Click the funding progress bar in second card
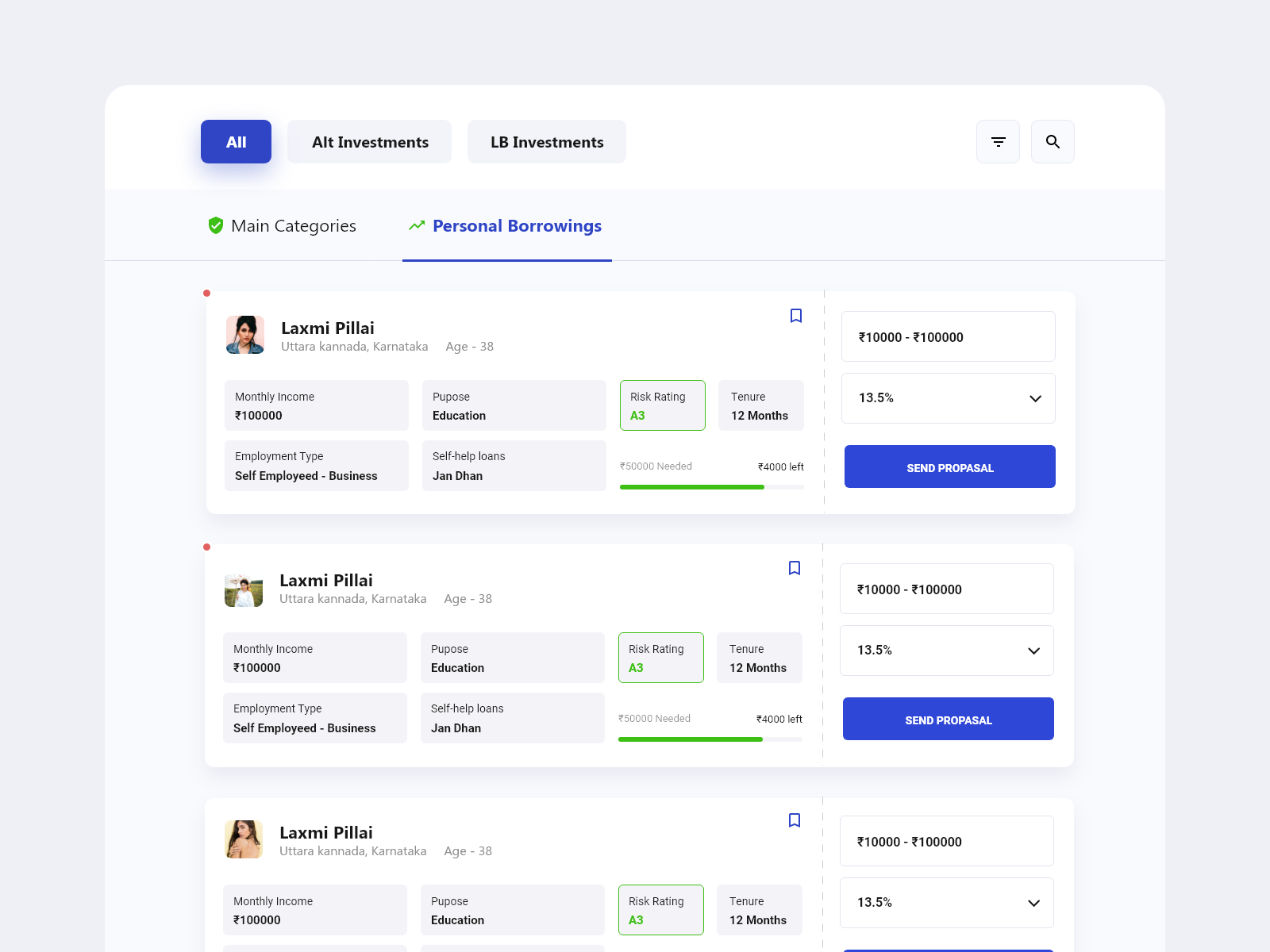Image resolution: width=1270 pixels, height=952 pixels. pyautogui.click(x=710, y=739)
